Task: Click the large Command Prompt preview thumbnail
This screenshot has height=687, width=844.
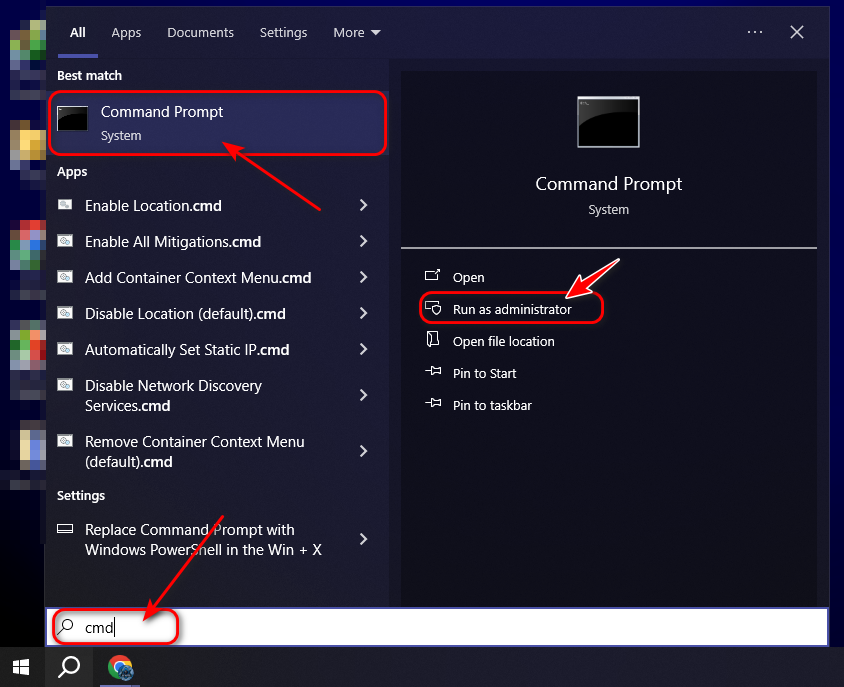Action: (608, 122)
